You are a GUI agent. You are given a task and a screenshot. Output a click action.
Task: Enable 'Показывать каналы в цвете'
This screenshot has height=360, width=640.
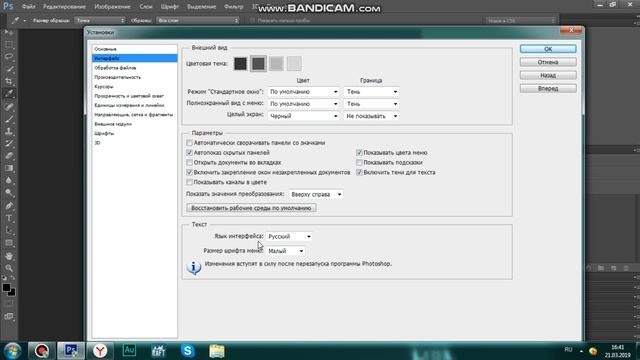pyautogui.click(x=189, y=182)
